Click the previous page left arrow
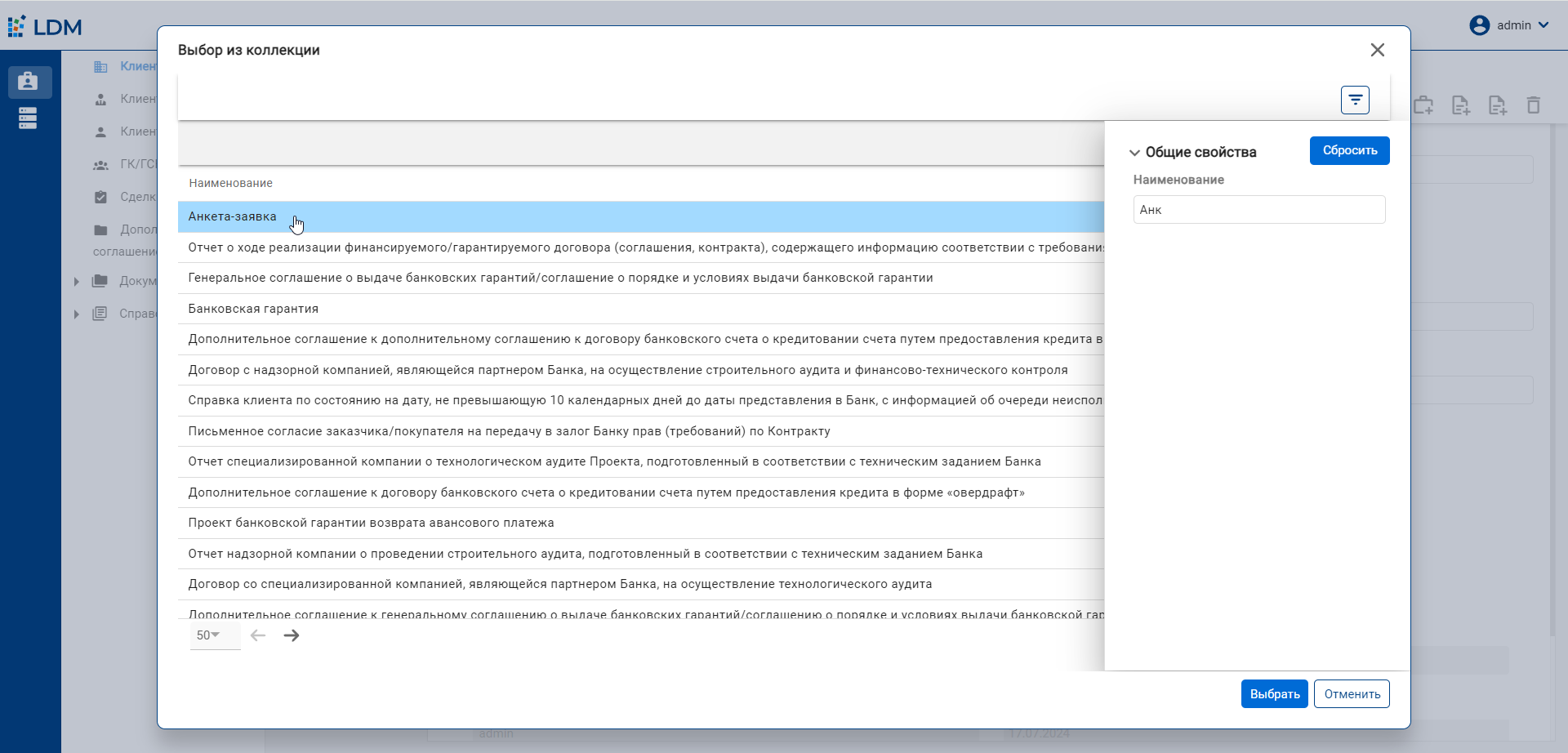The height and width of the screenshot is (753, 1568). 258,635
